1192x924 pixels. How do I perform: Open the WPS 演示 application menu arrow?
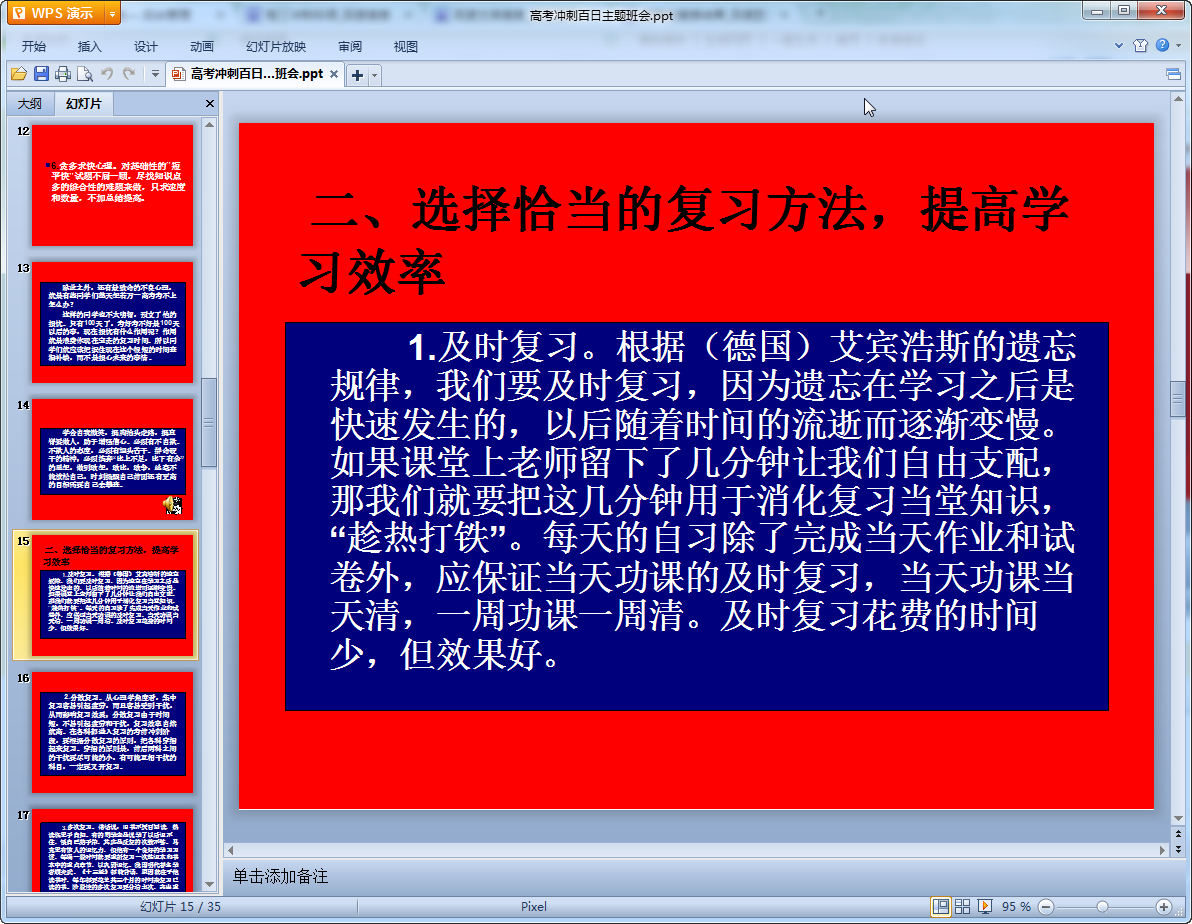pyautogui.click(x=113, y=14)
